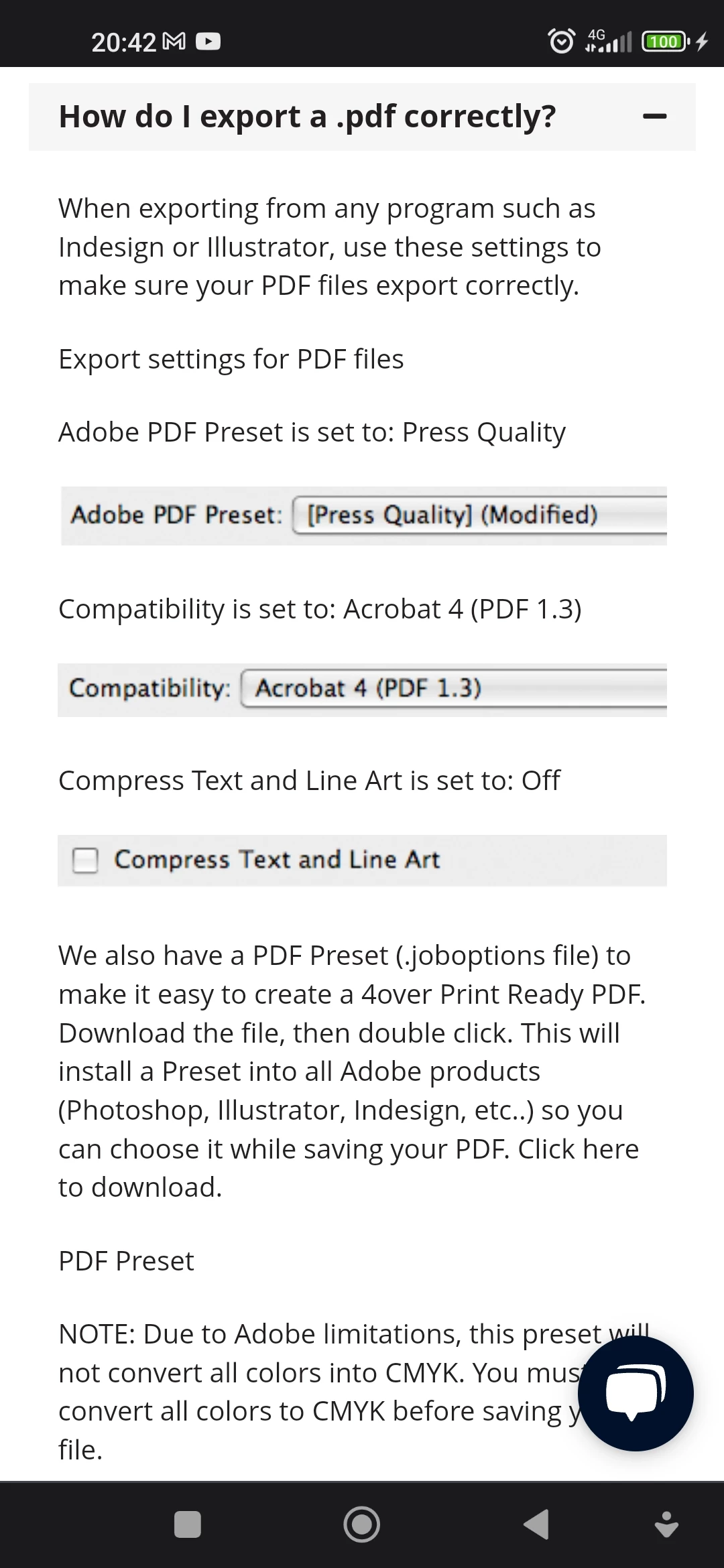Open the live chat bubble icon
Image resolution: width=724 pixels, height=1568 pixels.
pos(636,1393)
